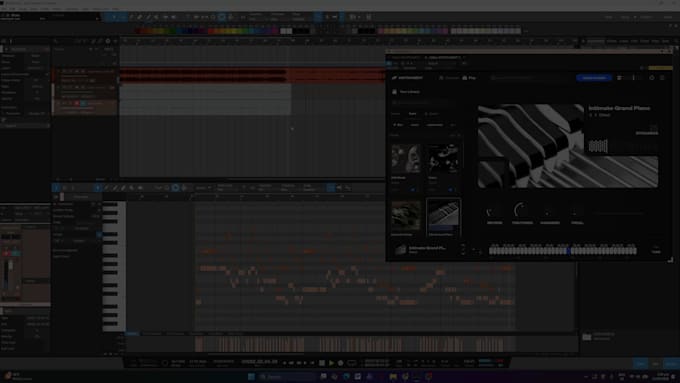Select the bottom-left preset thumbnail in the plugin browser
The width and height of the screenshot is (680, 383).
pos(405,216)
